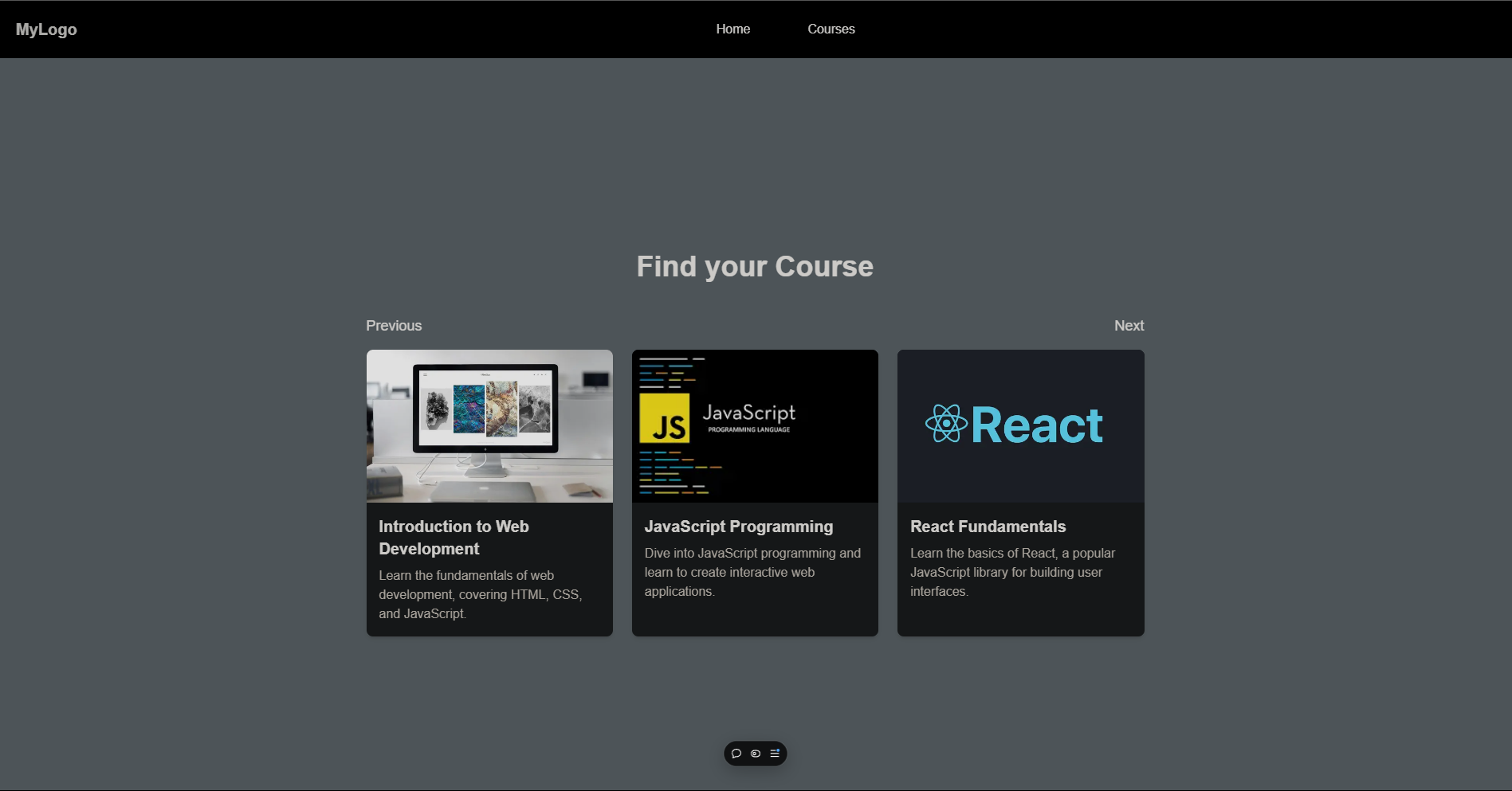
Task: Select 'React Fundamentals' card title
Action: point(988,527)
